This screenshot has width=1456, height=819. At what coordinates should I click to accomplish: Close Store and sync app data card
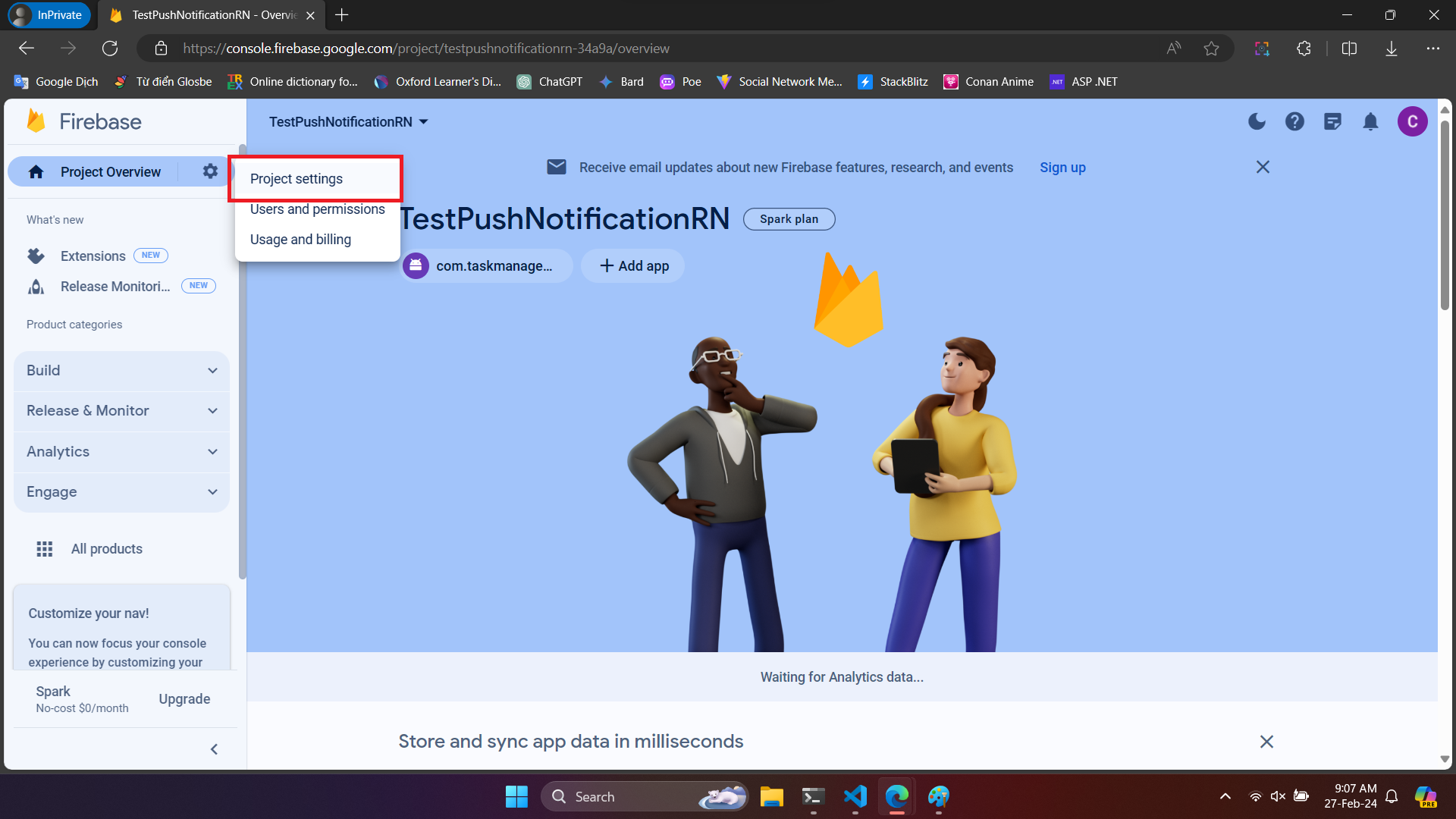tap(1266, 742)
